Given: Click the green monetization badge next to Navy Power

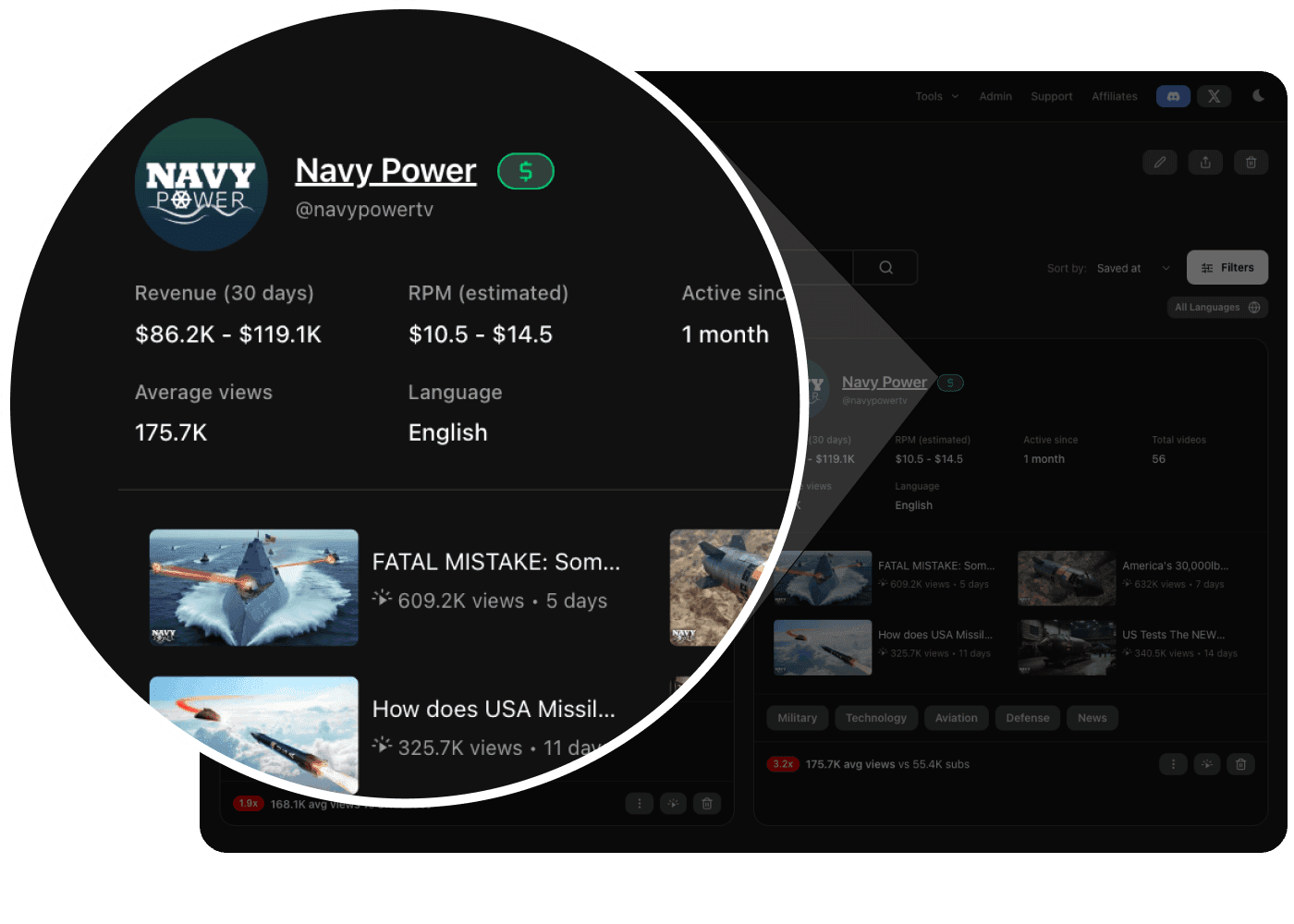Looking at the screenshot, I should (950, 382).
